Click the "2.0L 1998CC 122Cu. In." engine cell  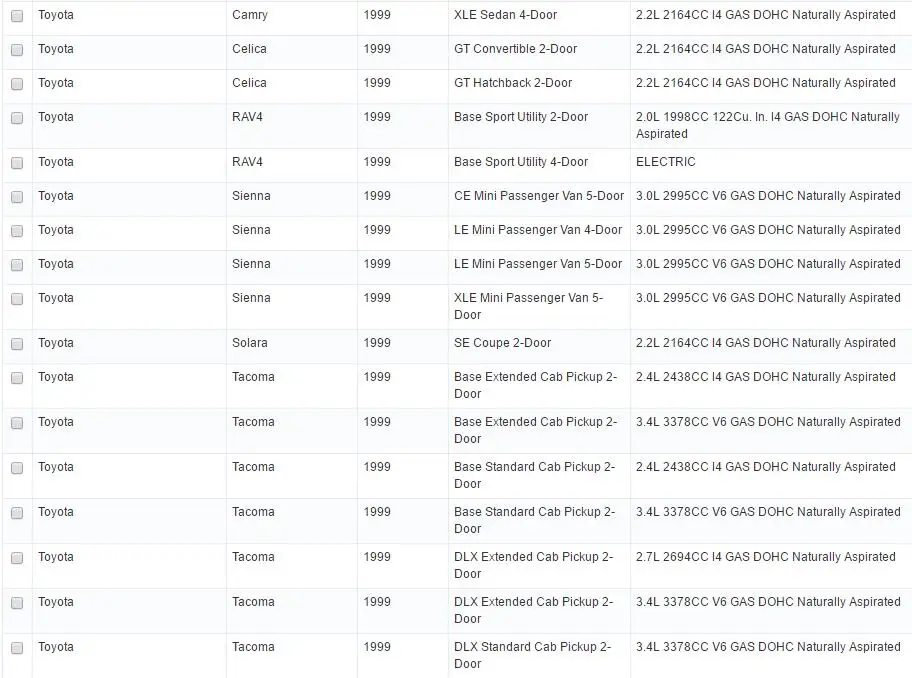[767, 126]
